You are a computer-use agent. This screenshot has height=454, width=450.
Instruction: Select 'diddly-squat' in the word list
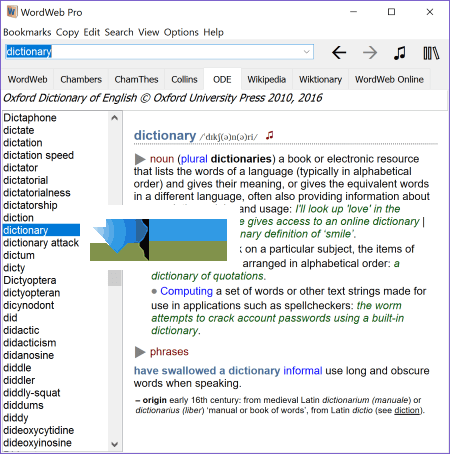32,393
